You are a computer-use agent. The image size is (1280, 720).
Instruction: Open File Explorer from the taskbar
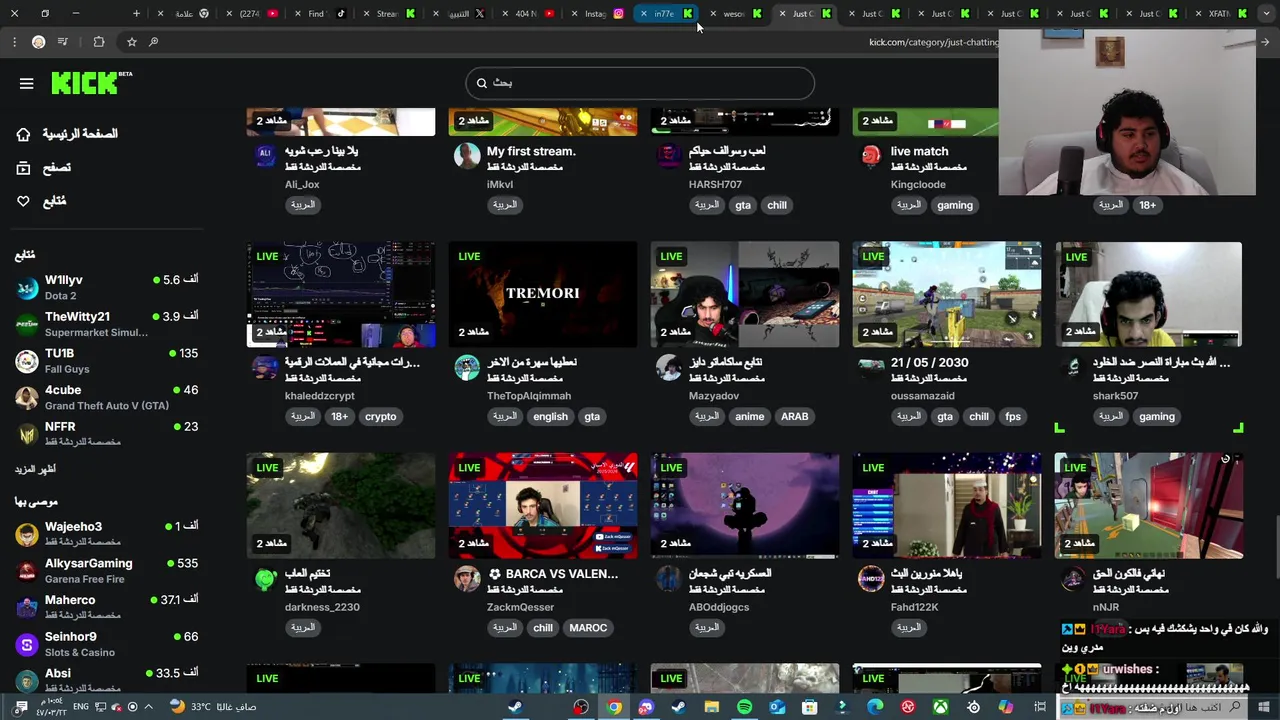click(712, 707)
